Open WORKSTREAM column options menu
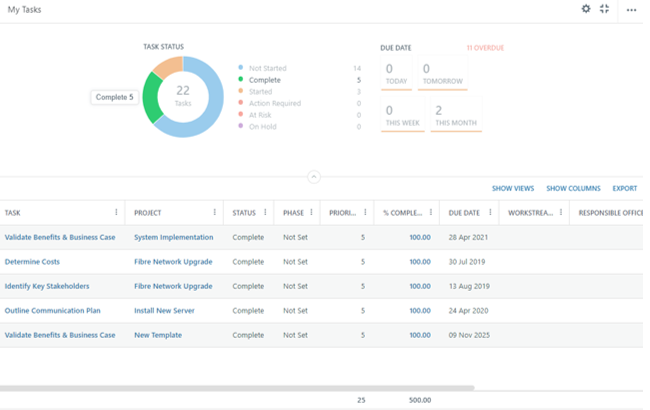Image resolution: width=650 pixels, height=410 pixels. point(561,212)
